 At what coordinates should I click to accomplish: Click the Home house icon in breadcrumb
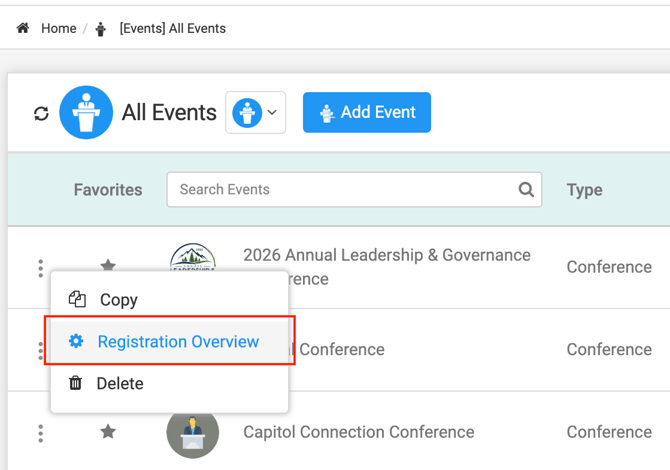click(23, 28)
